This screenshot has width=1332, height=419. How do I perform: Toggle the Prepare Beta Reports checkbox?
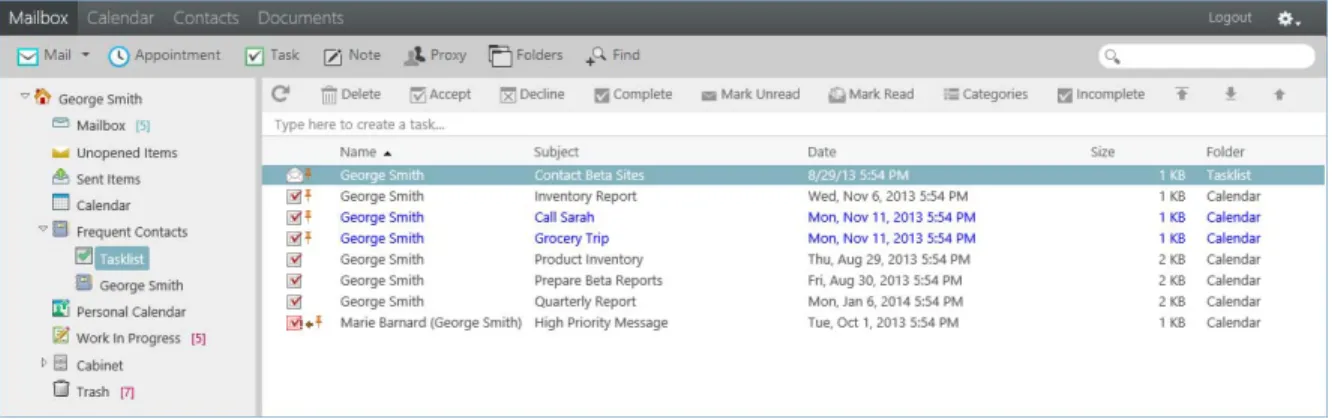(293, 280)
